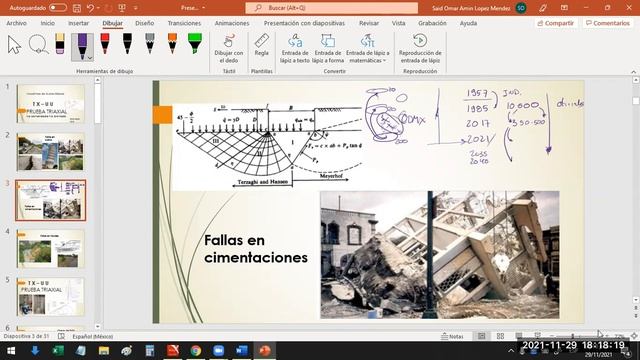Click the collapsed building photo
640x360 pixels.
[x=440, y=255]
